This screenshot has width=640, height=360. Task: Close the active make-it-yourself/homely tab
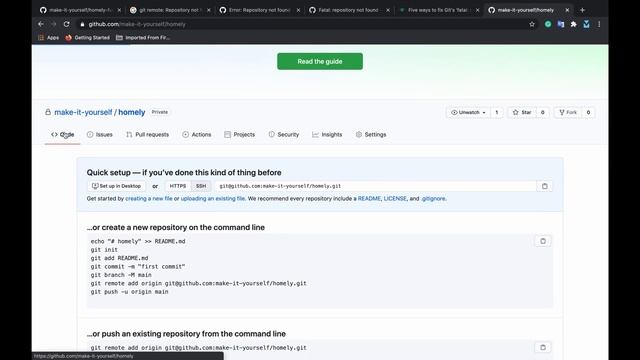567,10
